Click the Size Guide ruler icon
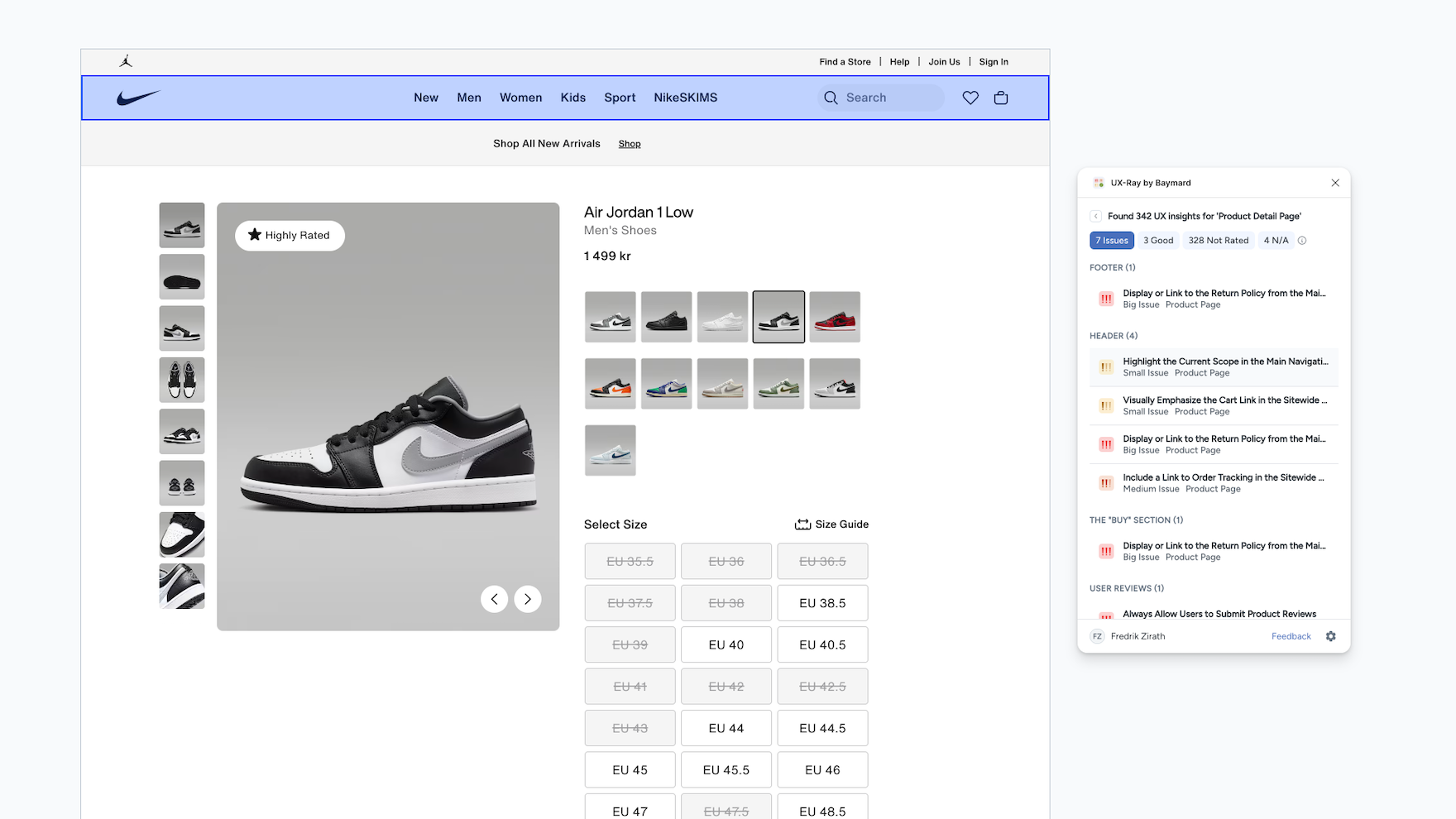 click(x=802, y=524)
